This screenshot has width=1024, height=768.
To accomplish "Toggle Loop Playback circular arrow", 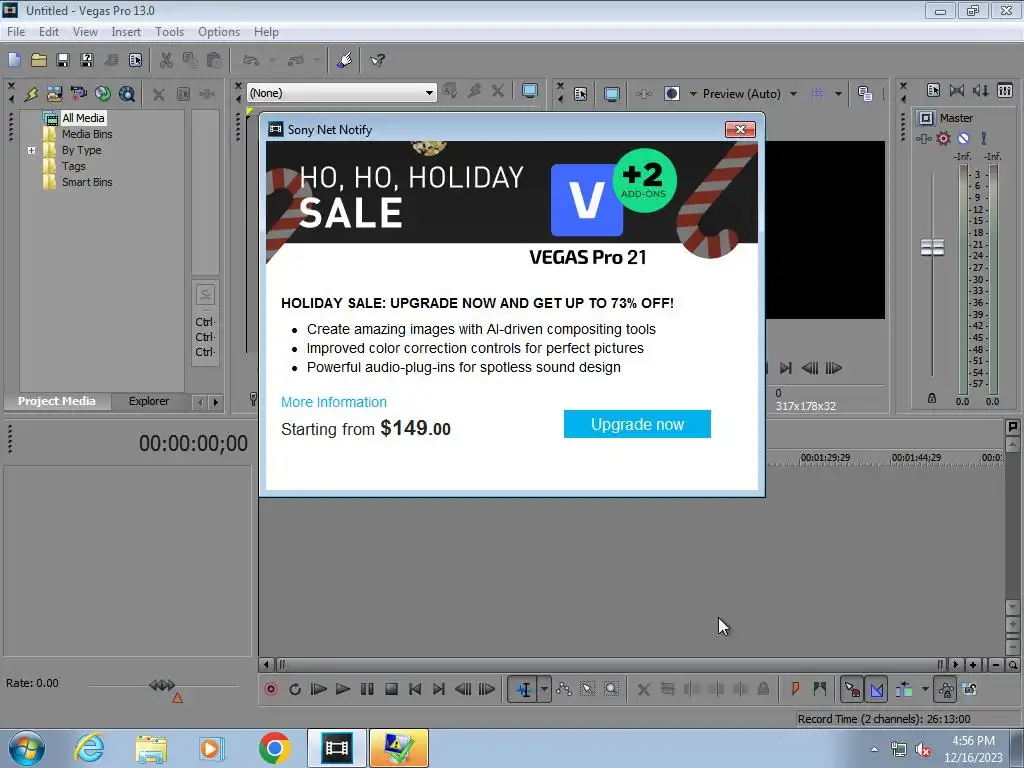I will coord(295,689).
